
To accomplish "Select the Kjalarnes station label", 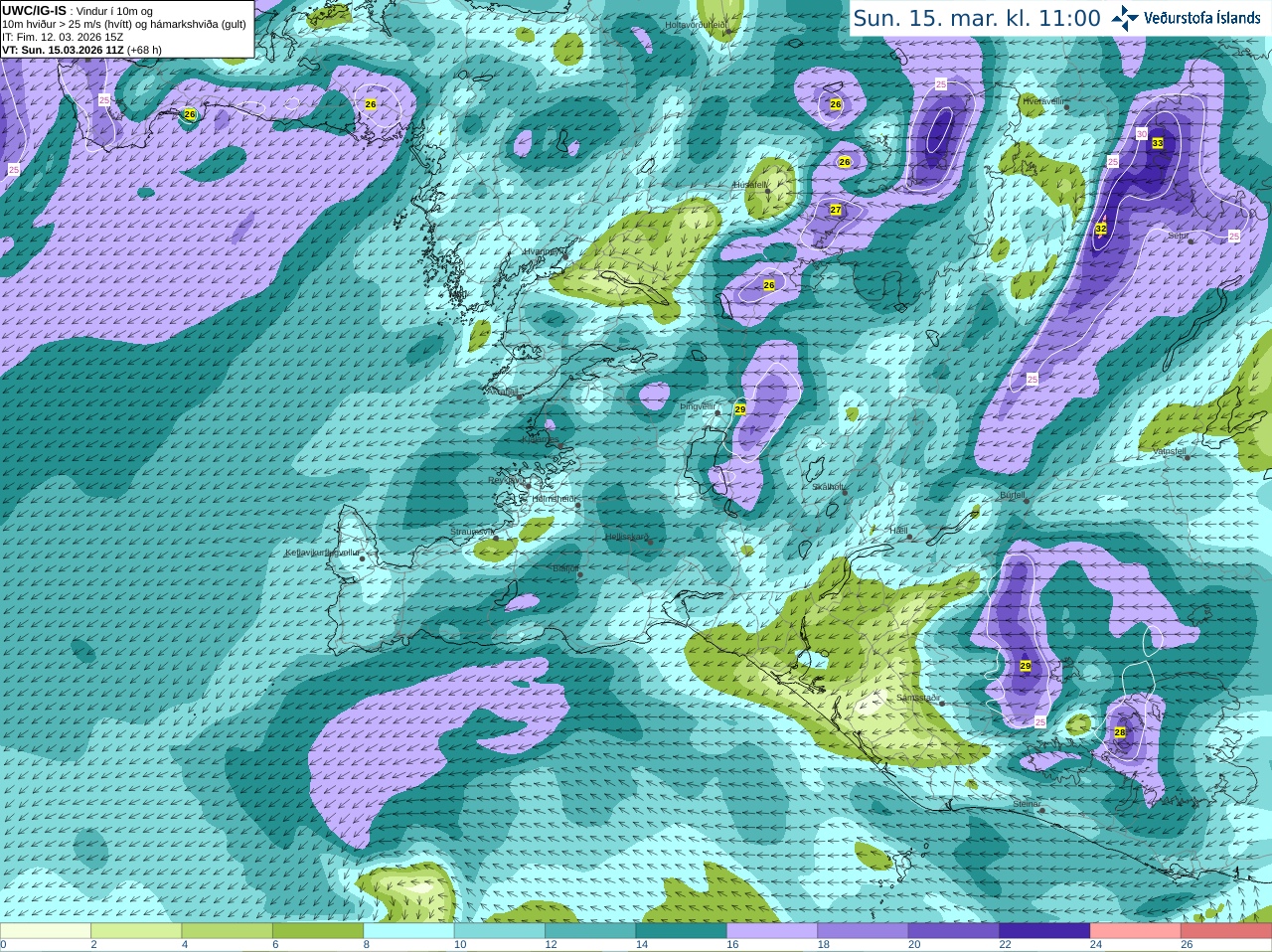I will (x=540, y=438).
